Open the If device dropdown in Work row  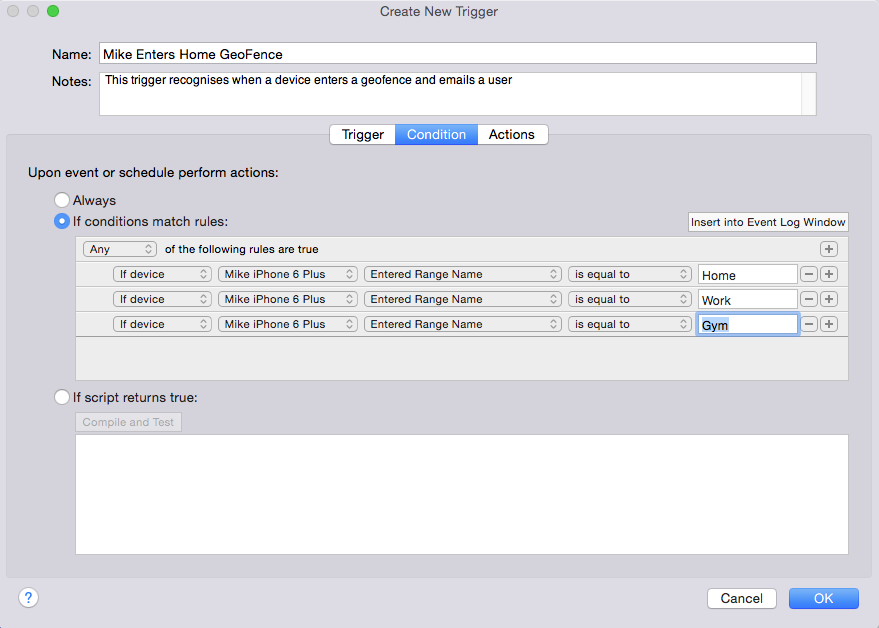coord(162,299)
